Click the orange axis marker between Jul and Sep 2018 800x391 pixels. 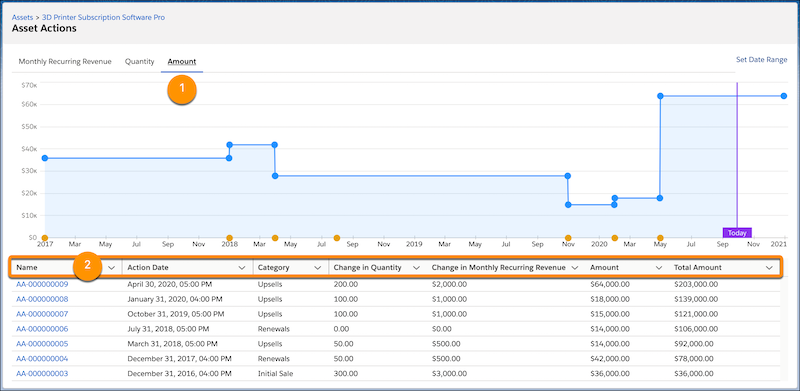(337, 238)
